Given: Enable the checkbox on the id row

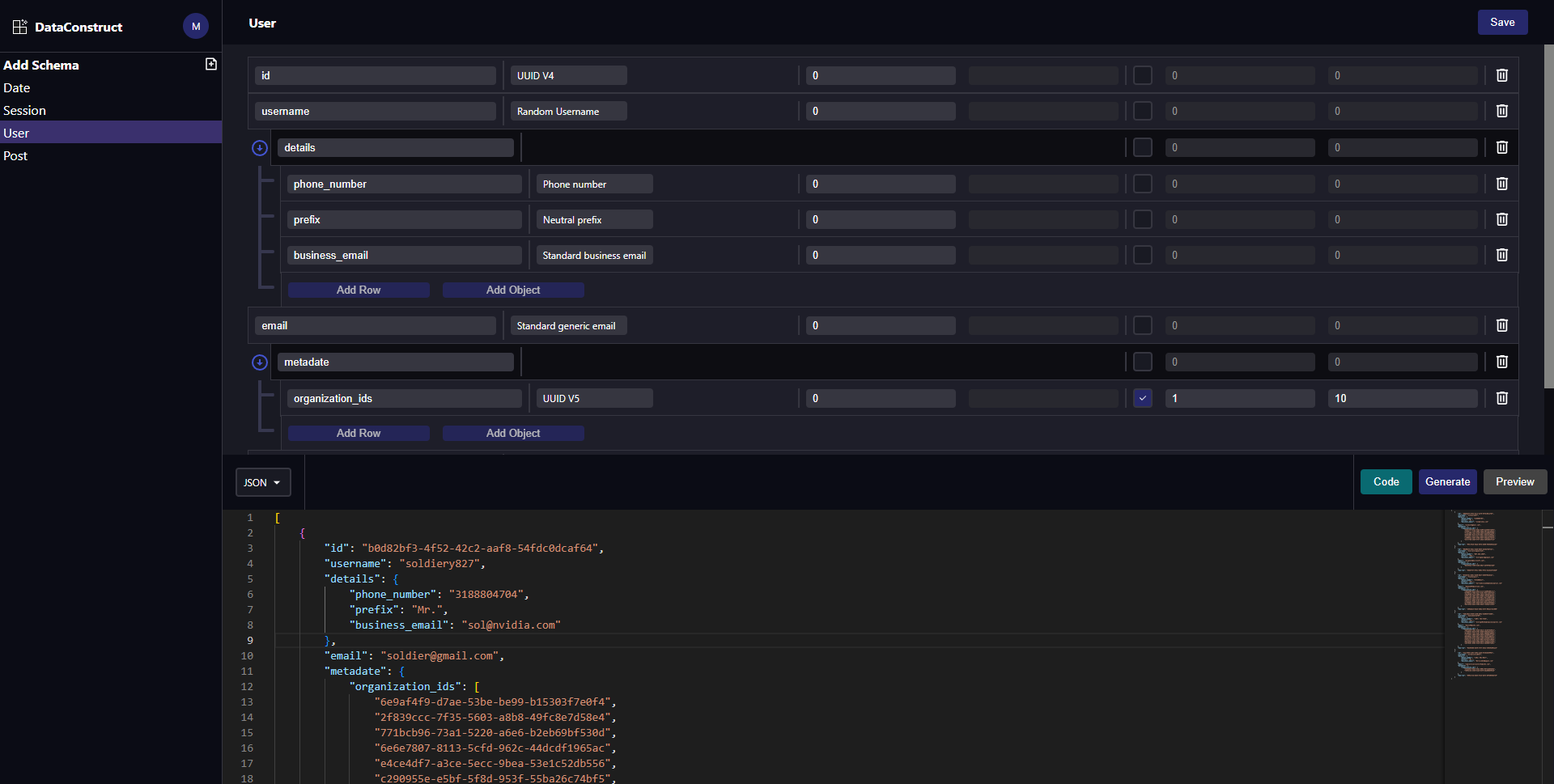Looking at the screenshot, I should tap(1142, 75).
